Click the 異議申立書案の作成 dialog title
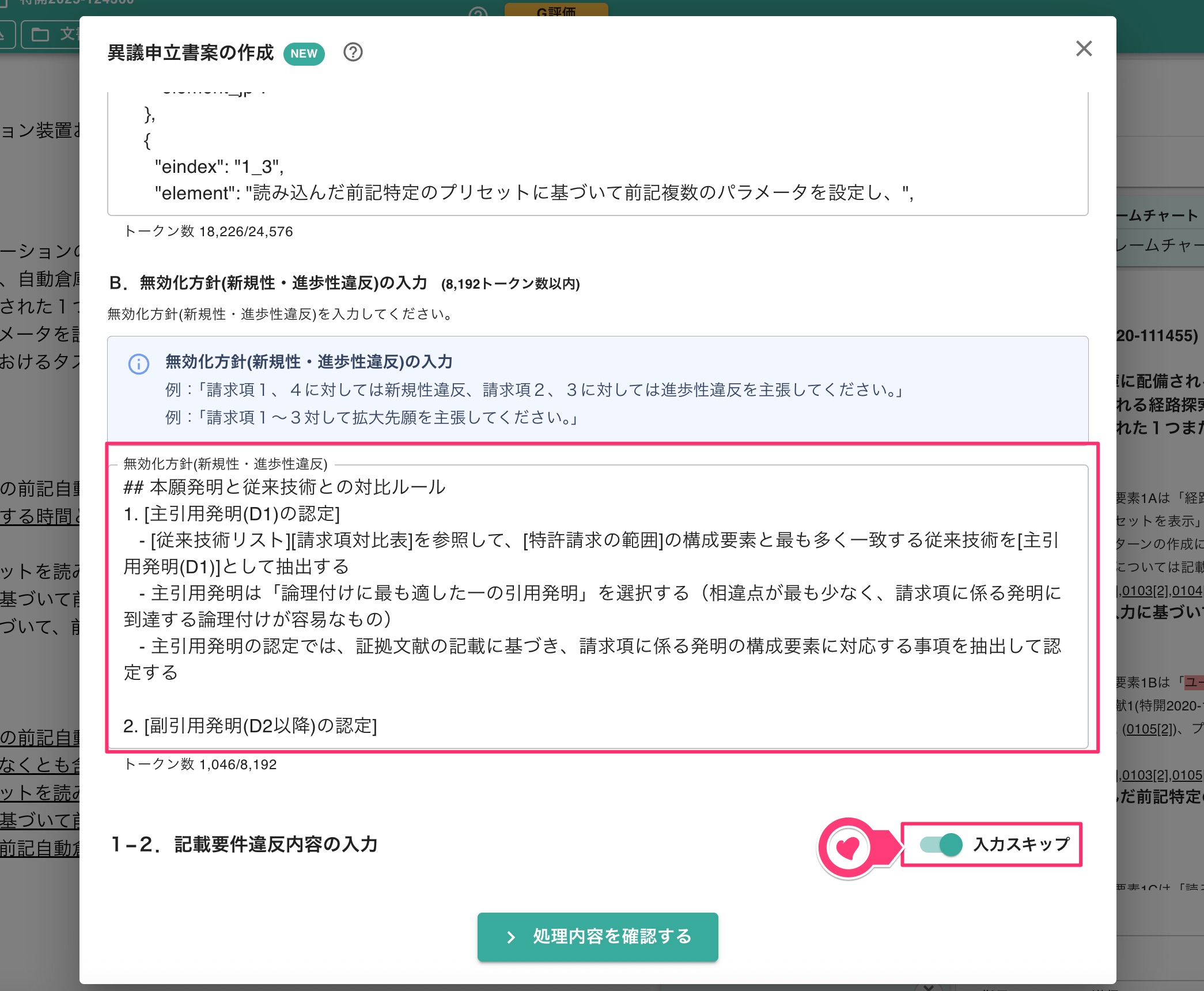Screen dimensions: 1204x991 point(191,53)
